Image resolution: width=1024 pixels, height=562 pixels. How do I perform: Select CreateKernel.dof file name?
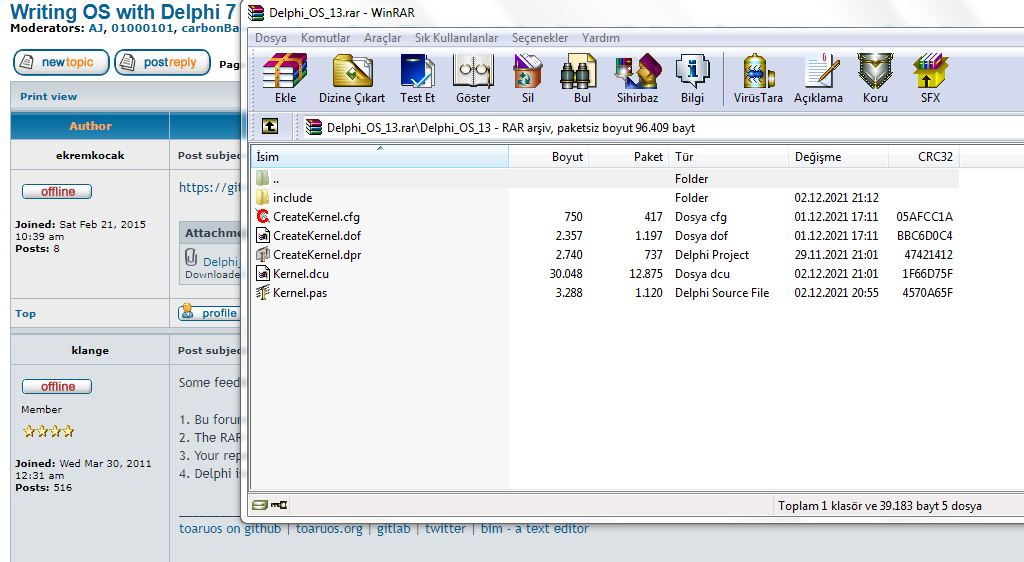[x=317, y=236]
